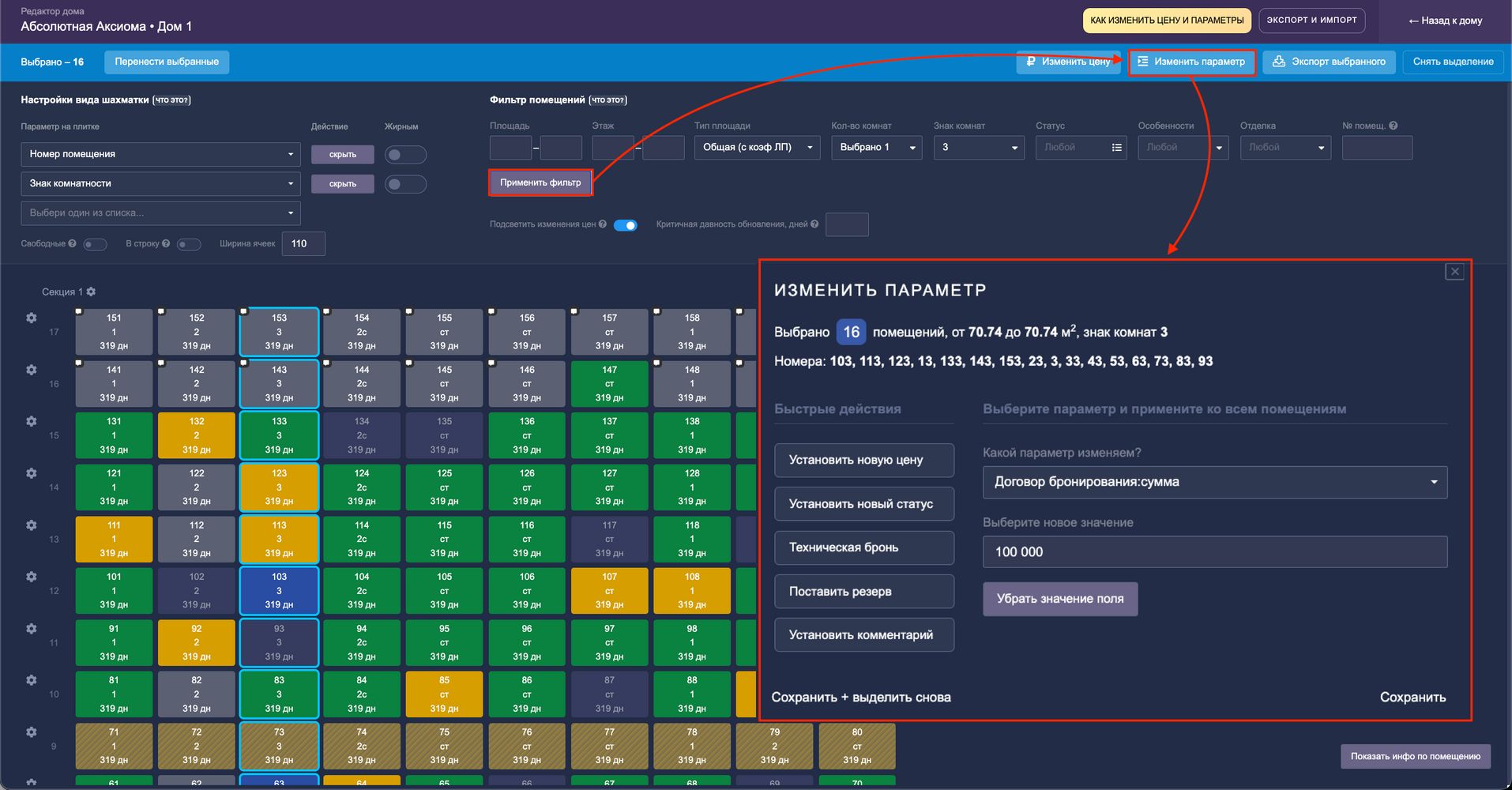The image size is (1512, 790).
Task: Open comment bubble icon on apartment 151
Action: coord(79,311)
